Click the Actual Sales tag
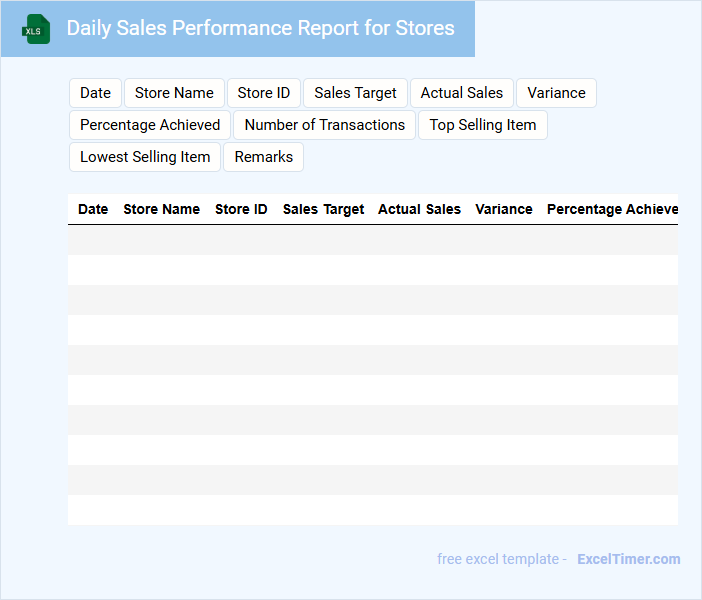This screenshot has height=600, width=702. (x=462, y=93)
